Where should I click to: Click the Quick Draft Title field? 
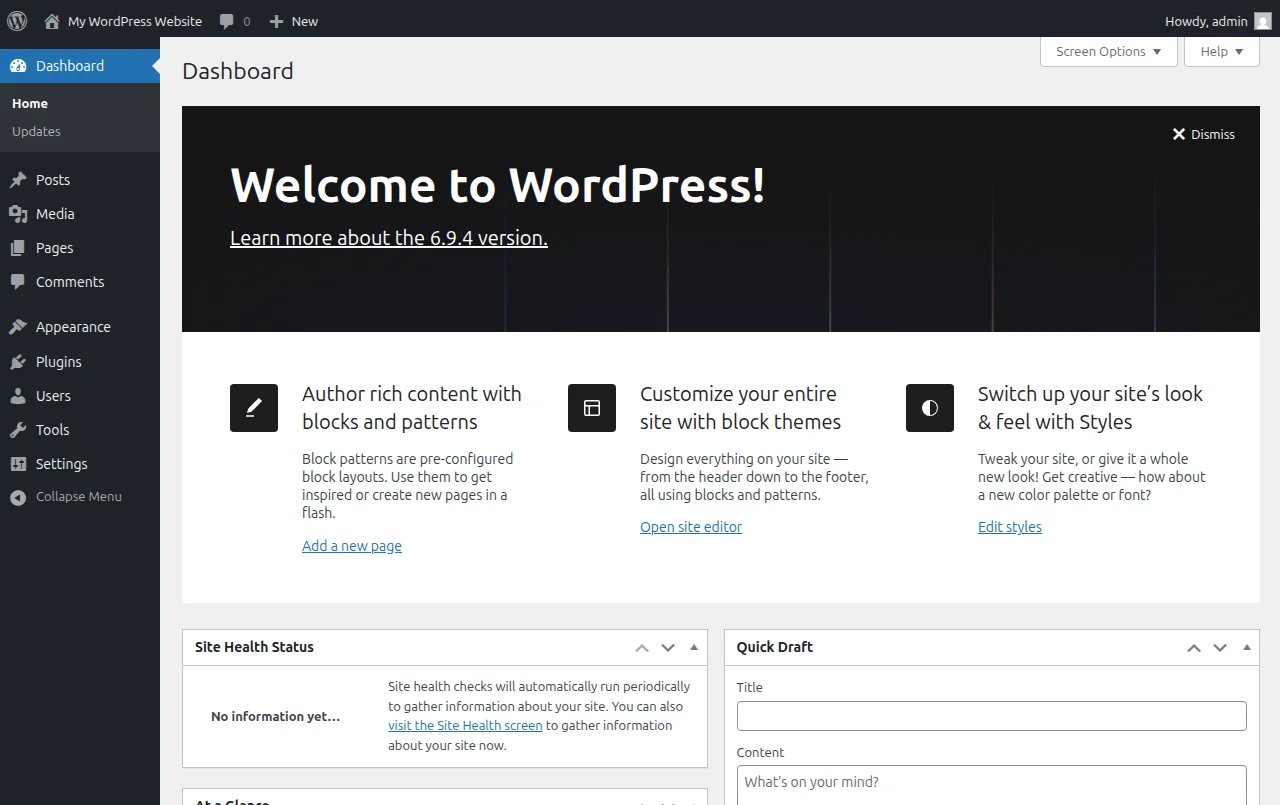(x=991, y=715)
